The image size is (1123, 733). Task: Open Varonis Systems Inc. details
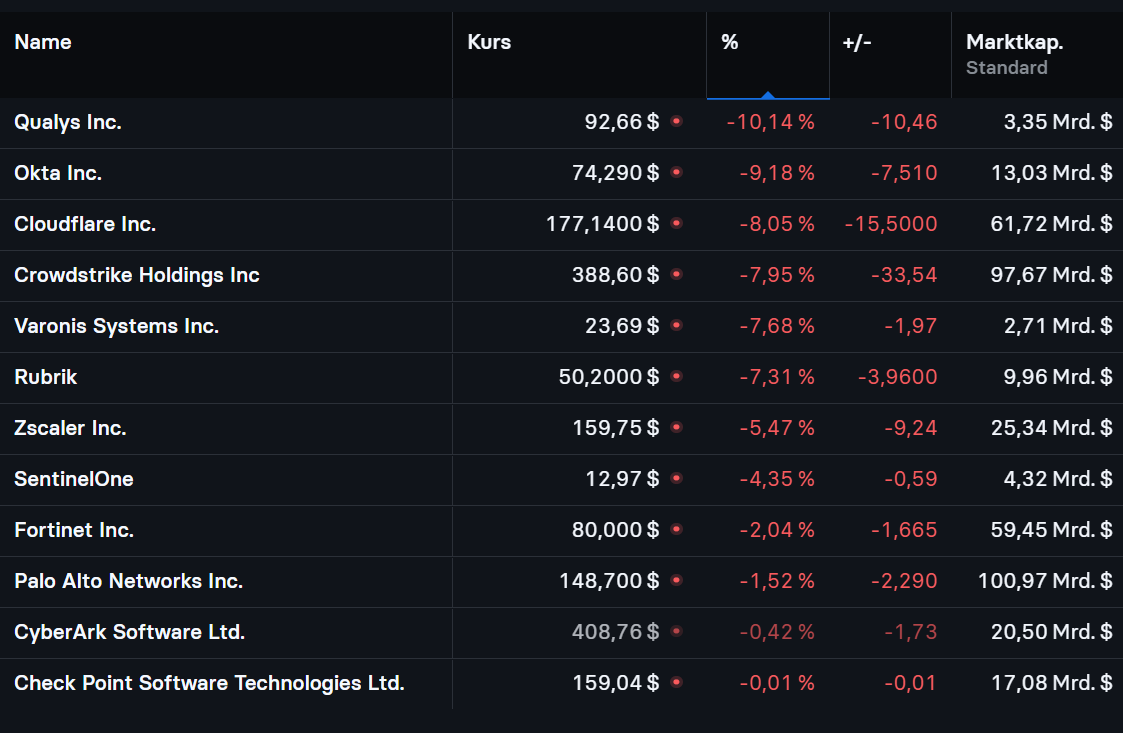coord(116,326)
